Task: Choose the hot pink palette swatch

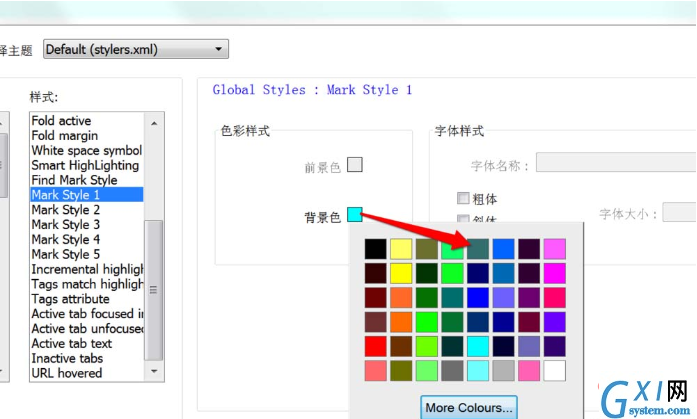Action: pyautogui.click(x=529, y=371)
